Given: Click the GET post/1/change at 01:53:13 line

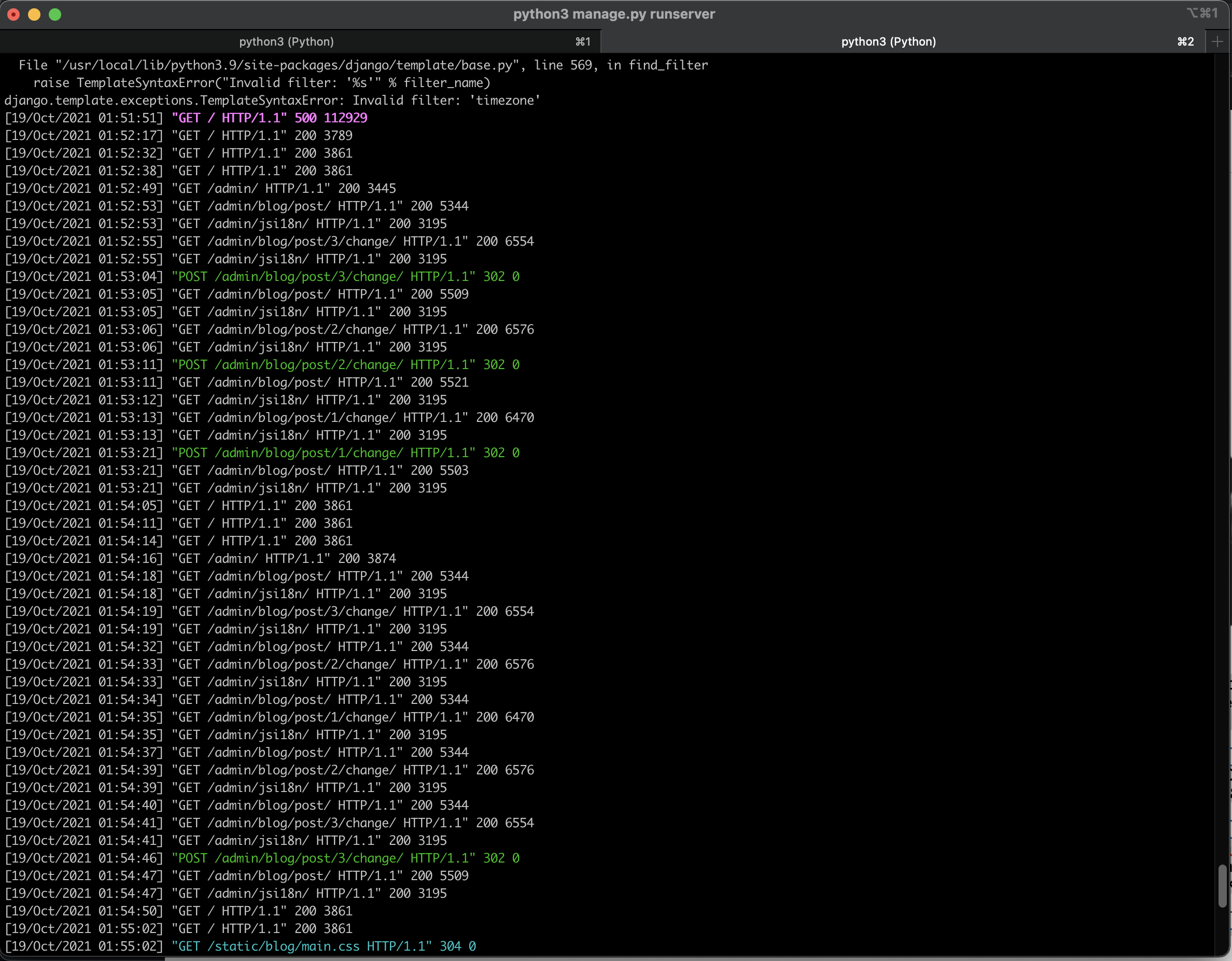Looking at the screenshot, I should [270, 417].
